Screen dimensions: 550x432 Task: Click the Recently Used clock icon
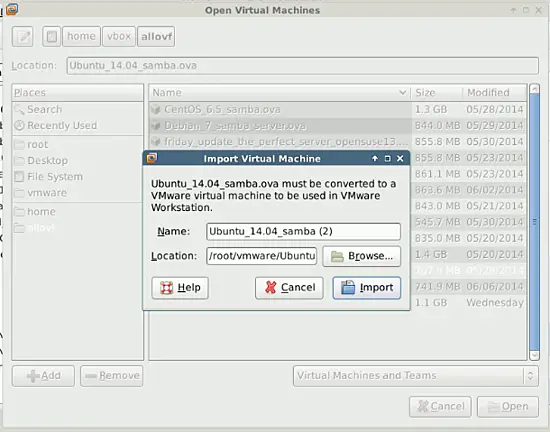[x=20, y=126]
